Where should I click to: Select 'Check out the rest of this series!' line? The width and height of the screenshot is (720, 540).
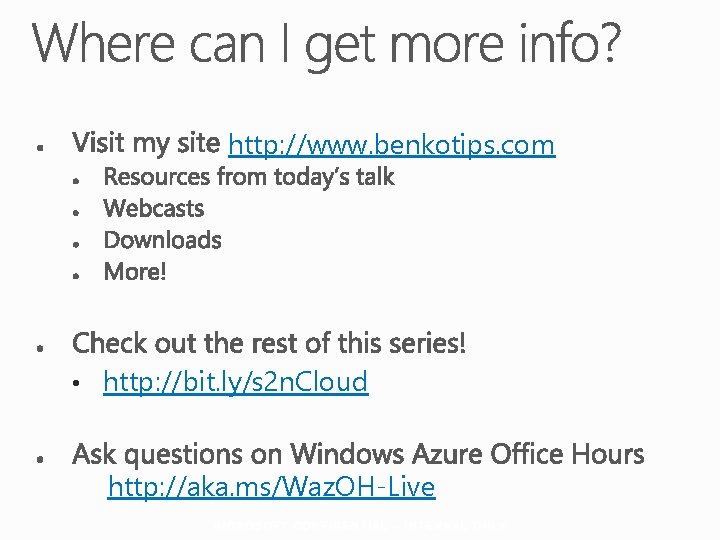pos(269,344)
